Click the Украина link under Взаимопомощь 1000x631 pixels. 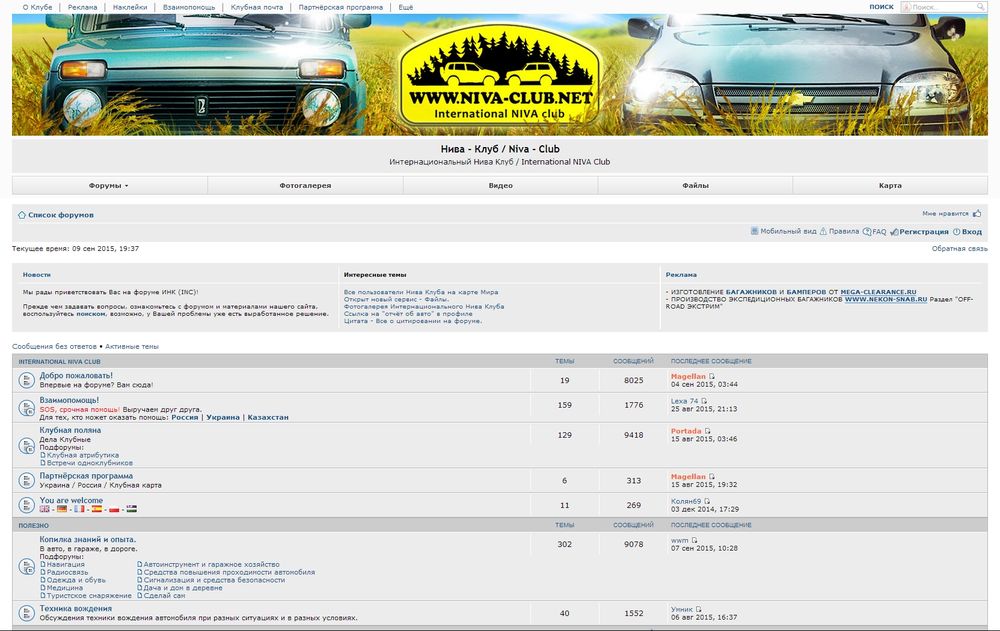[x=223, y=417]
